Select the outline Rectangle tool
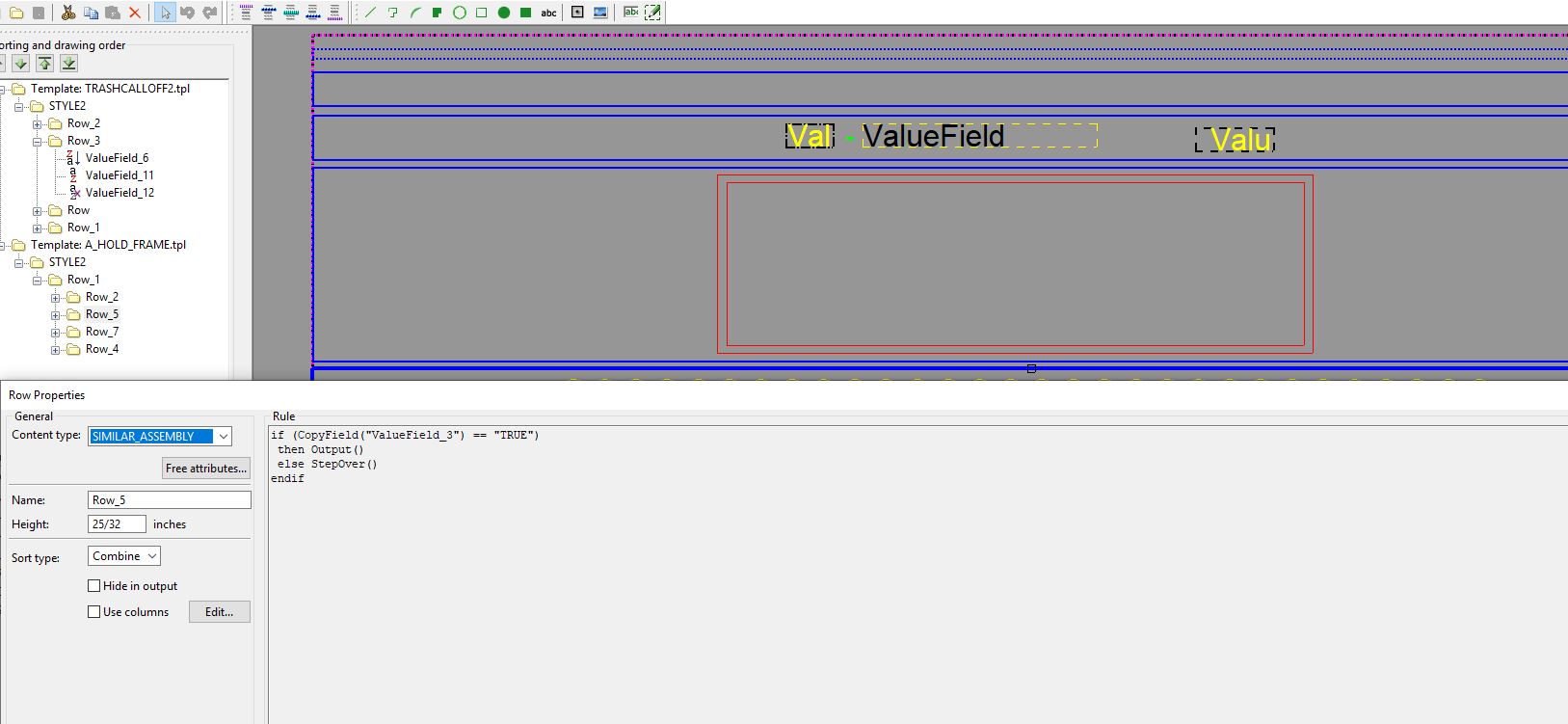Viewport: 1568px width, 724px height. [482, 13]
